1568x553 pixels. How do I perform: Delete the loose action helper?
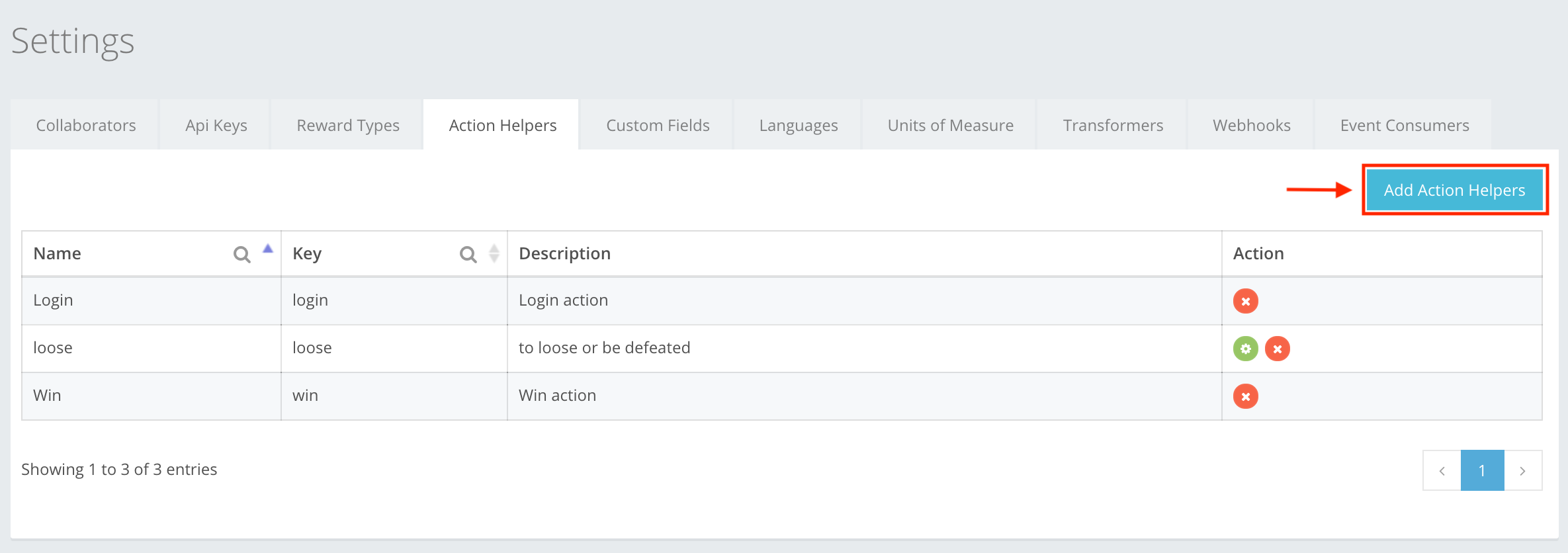(1277, 349)
